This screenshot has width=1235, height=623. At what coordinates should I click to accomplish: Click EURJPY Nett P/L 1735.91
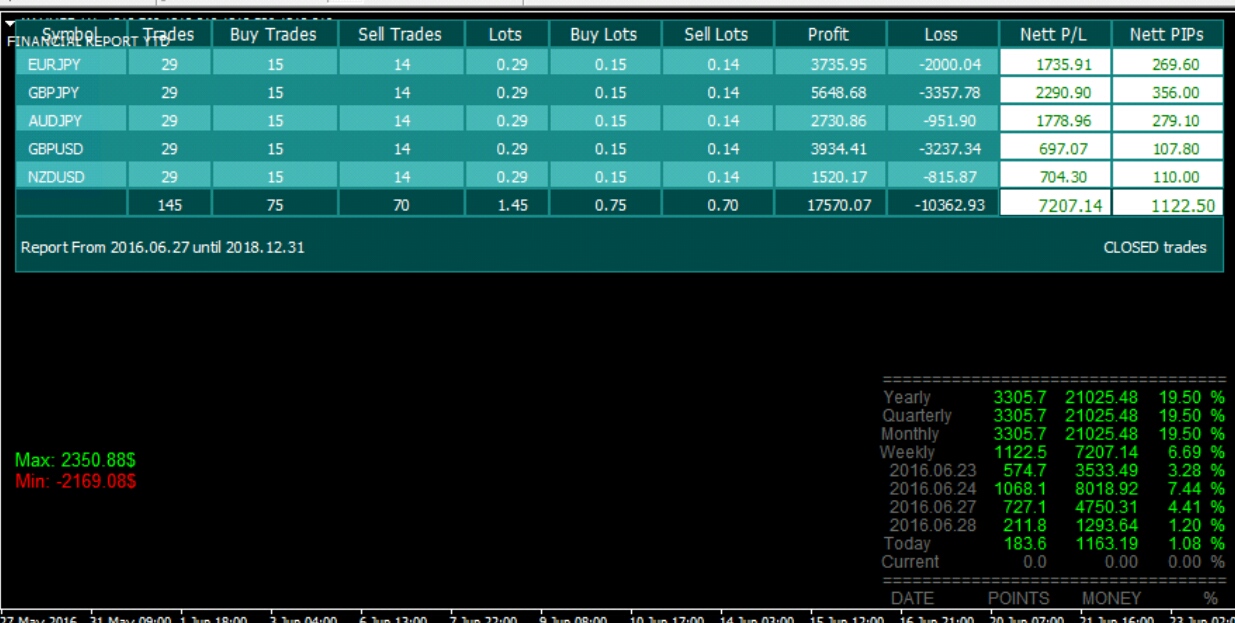1063,64
